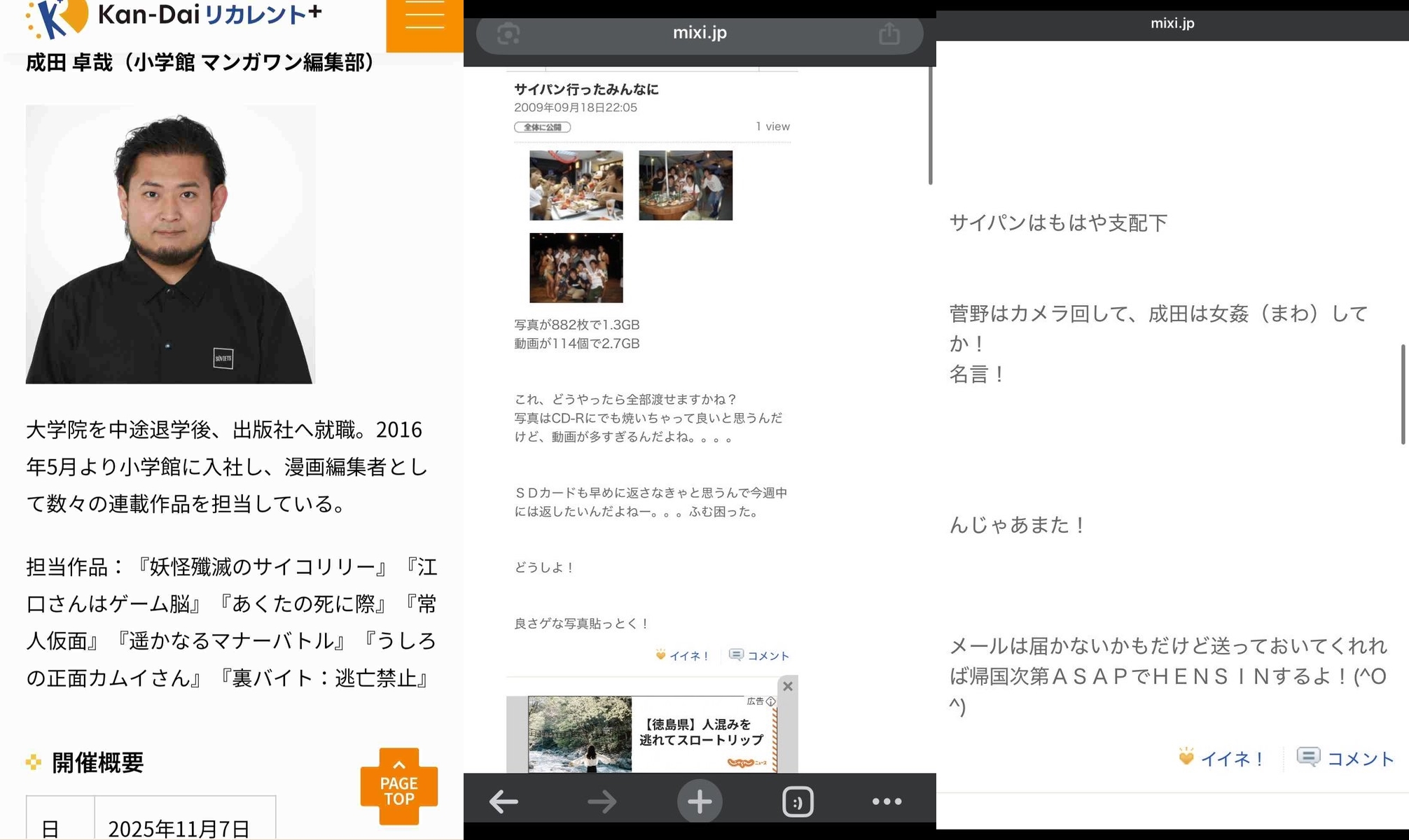Screen dimensions: 1409x840
Task: Open a new tab with plus button
Action: (x=699, y=801)
